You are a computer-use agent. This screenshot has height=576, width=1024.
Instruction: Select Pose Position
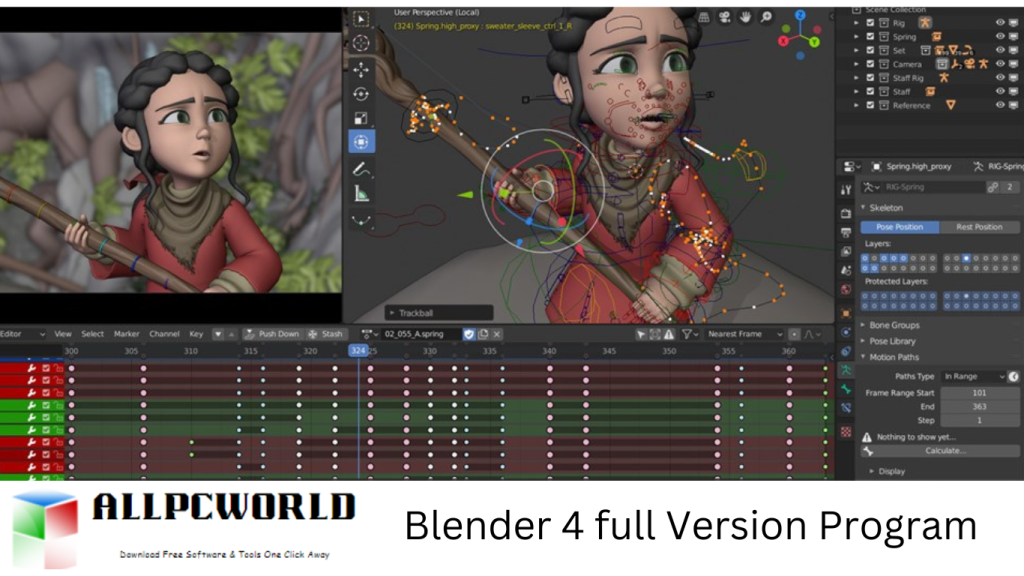pyautogui.click(x=899, y=227)
